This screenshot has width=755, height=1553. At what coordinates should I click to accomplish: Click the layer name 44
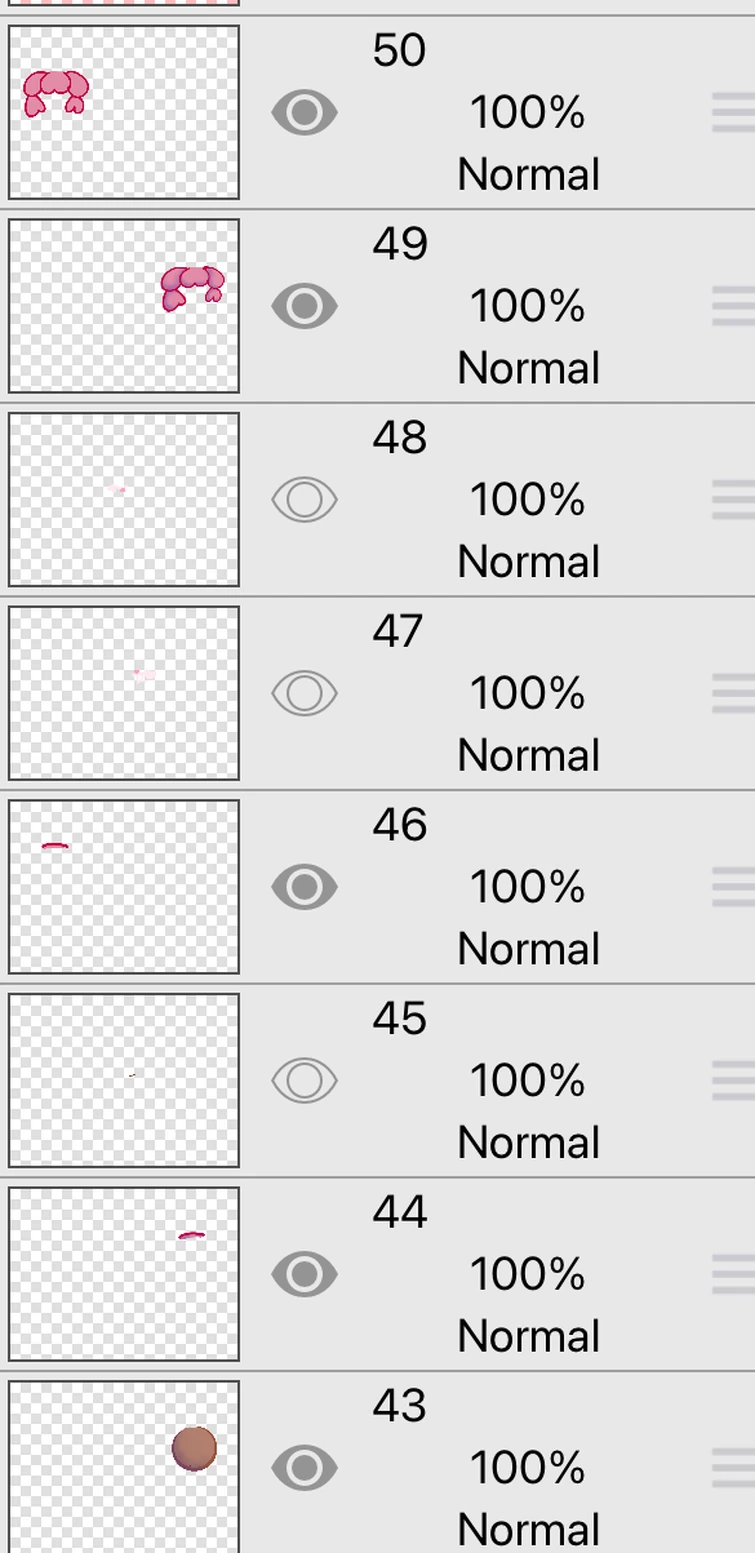click(x=400, y=1212)
